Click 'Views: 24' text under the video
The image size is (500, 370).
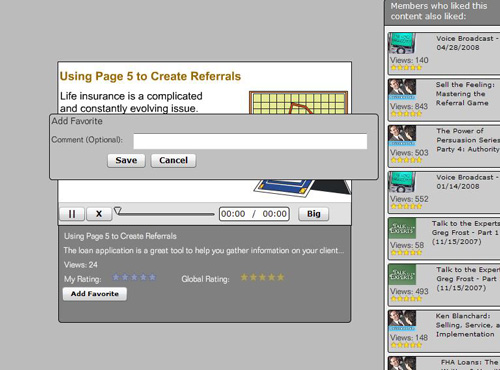click(81, 265)
